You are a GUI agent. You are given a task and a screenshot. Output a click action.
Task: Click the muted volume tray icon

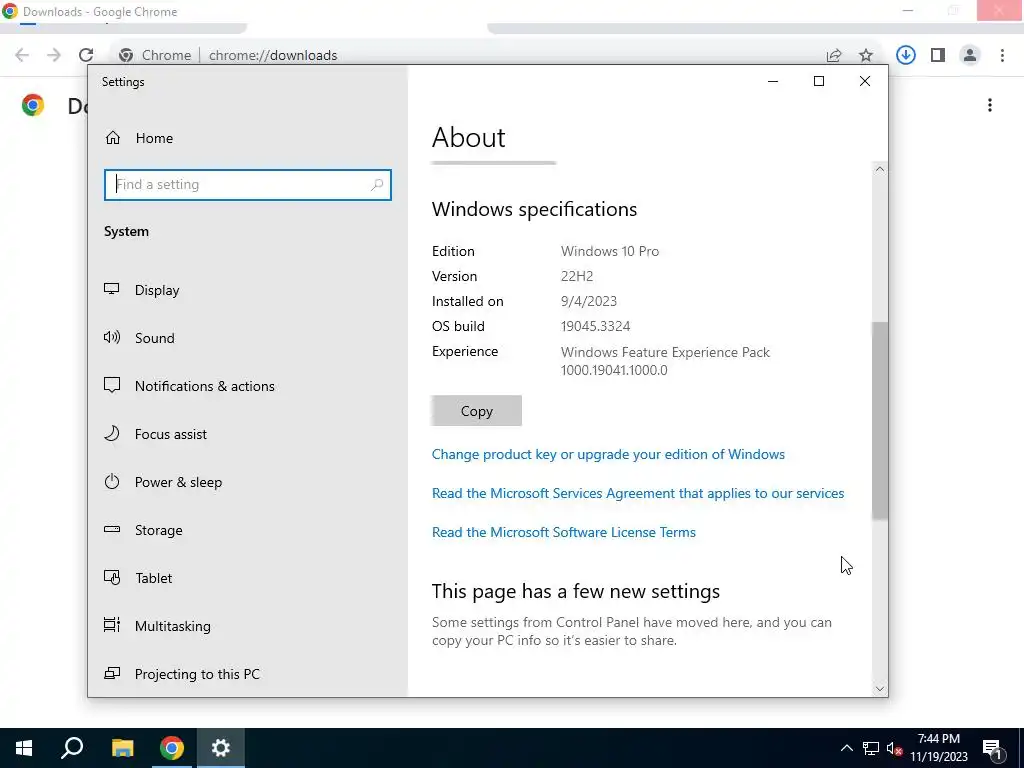(x=895, y=748)
